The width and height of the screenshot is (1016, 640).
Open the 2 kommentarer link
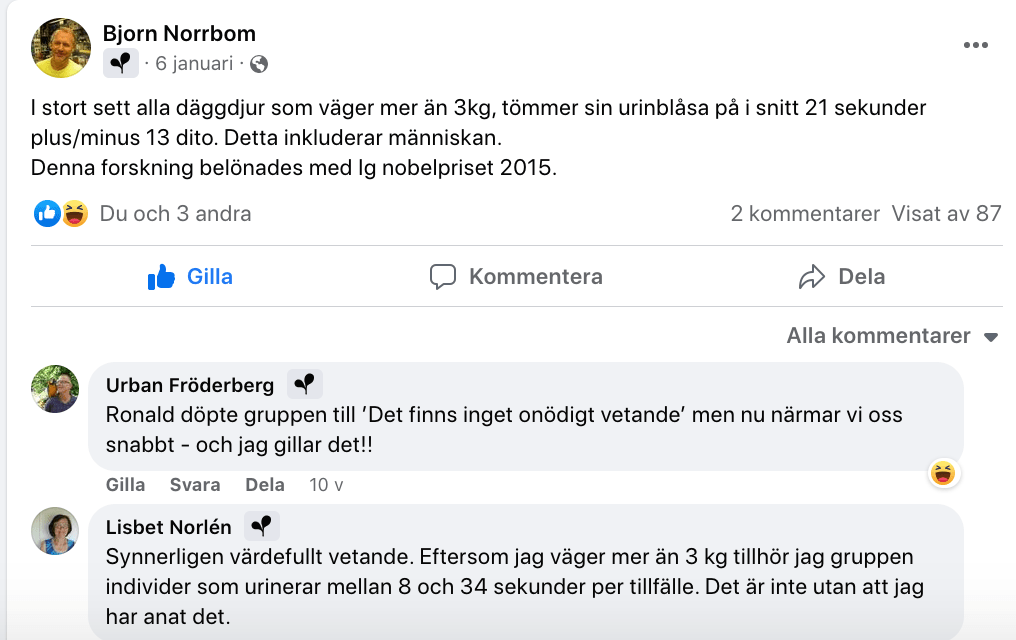coord(805,213)
